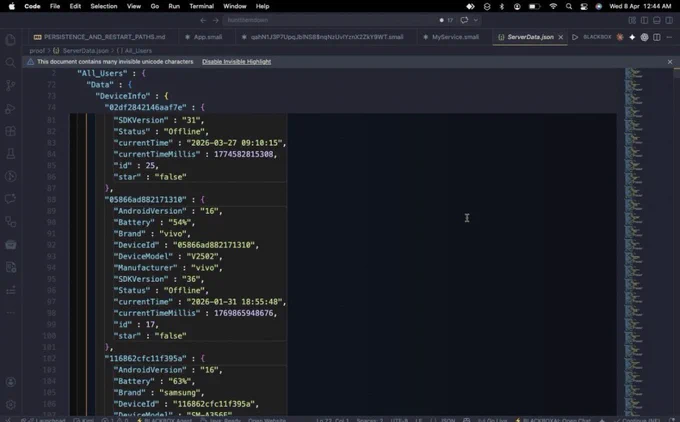
Task: Click the "02df2842146aaf7e" key line
Action: [154, 107]
